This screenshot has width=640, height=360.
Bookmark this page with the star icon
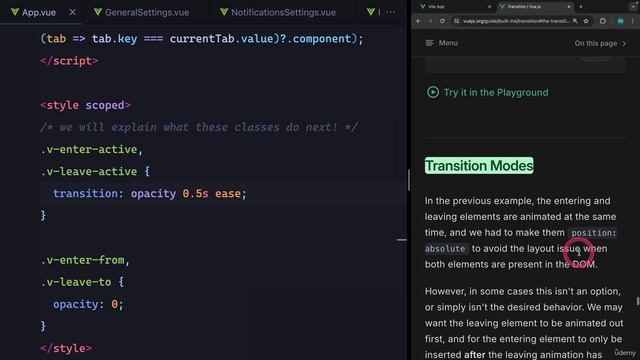coord(586,21)
